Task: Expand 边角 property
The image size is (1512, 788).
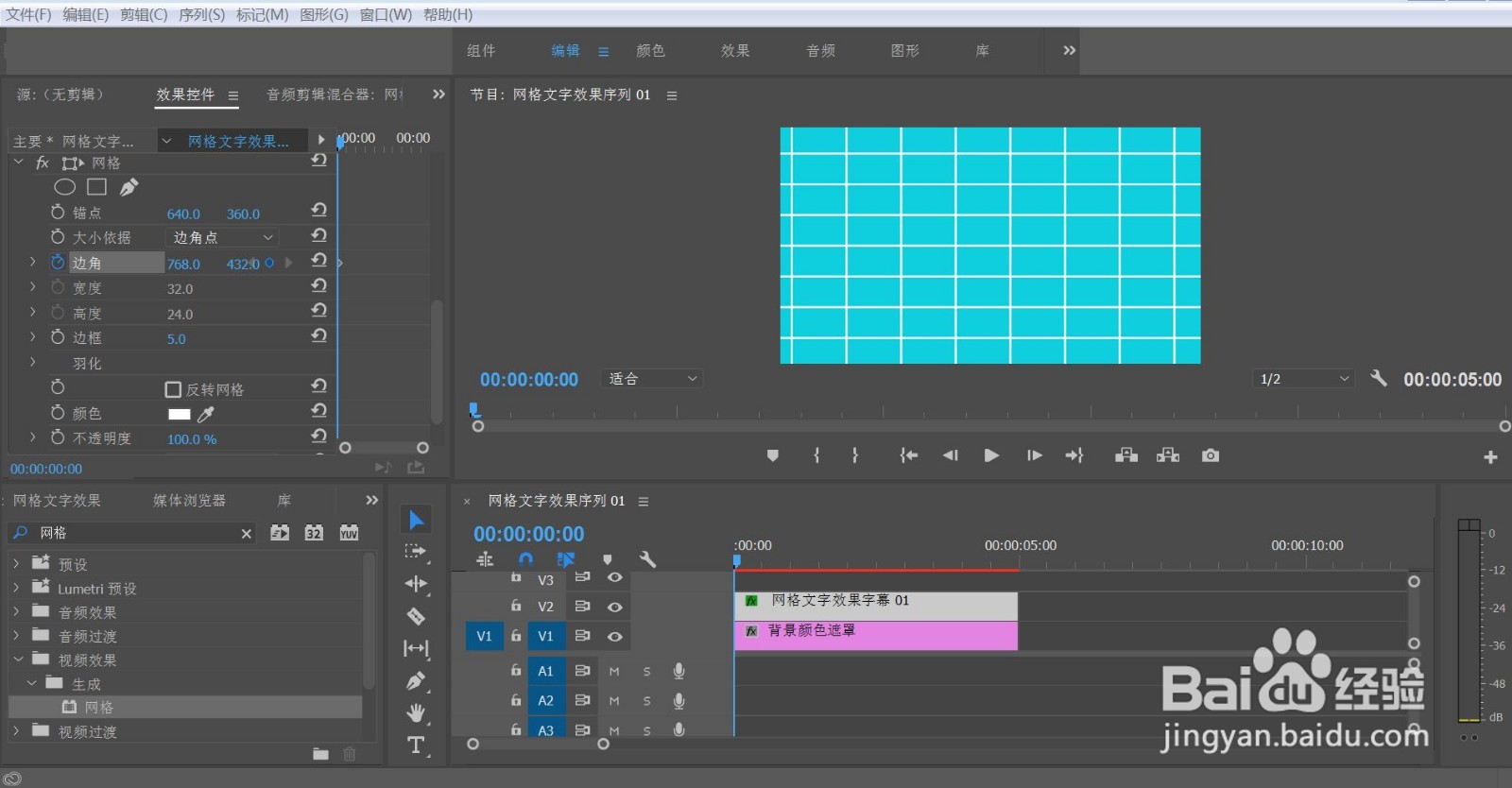Action: pos(32,262)
